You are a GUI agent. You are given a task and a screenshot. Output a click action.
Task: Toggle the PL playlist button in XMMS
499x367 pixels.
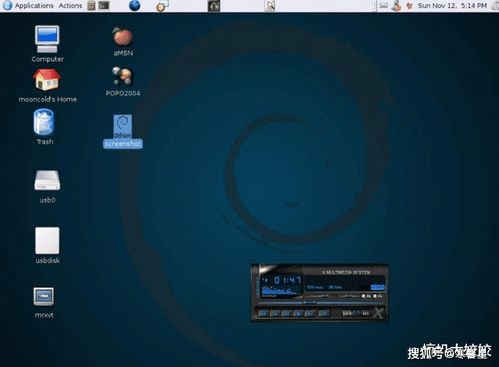377,296
